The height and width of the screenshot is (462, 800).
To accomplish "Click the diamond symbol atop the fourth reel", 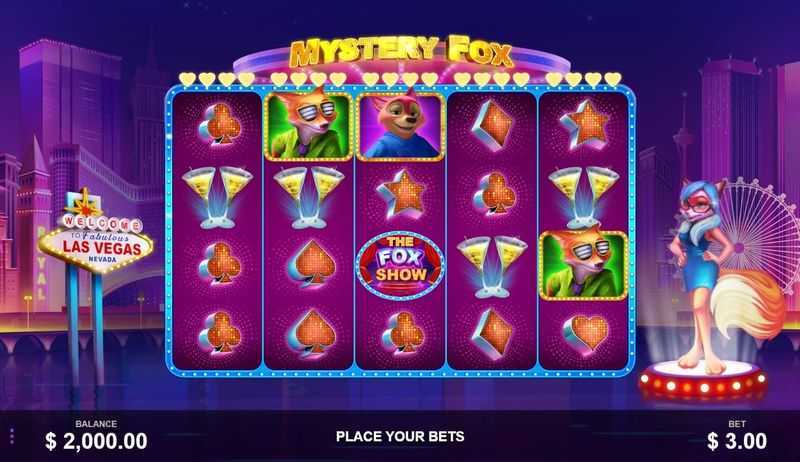I will click(491, 125).
